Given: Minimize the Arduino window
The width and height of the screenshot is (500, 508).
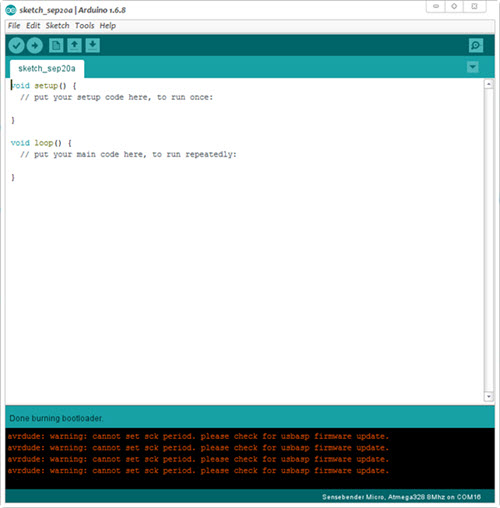Looking at the screenshot, I should tap(436, 6).
